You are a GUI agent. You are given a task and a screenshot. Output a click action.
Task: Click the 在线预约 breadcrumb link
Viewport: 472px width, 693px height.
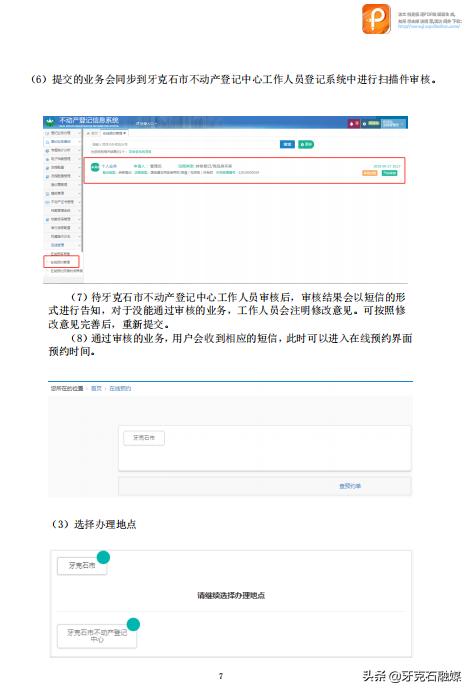coord(120,388)
